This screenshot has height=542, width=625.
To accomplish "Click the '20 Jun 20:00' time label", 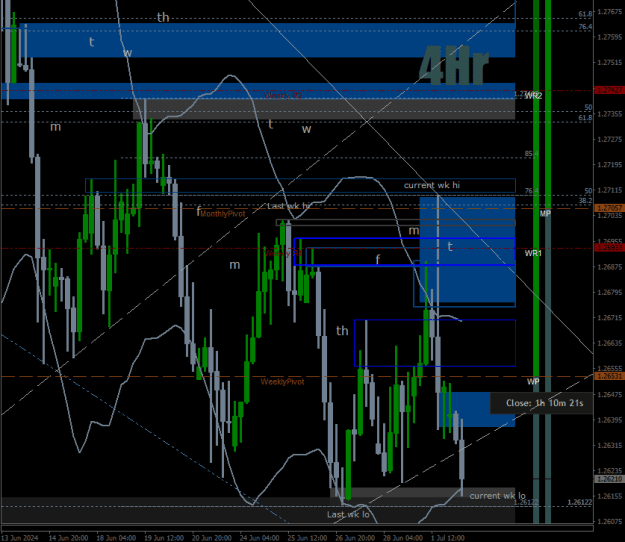I will click(x=212, y=538).
